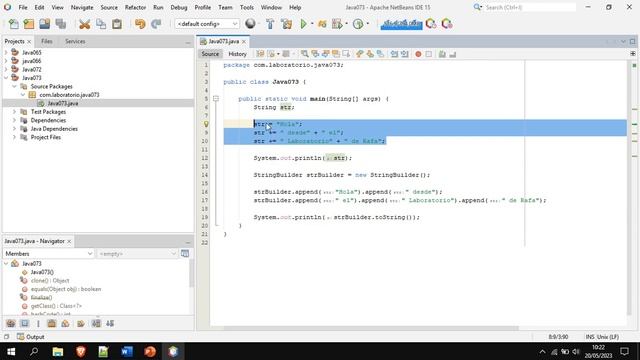Toggle non-public members filter in Navigator

click(51, 324)
